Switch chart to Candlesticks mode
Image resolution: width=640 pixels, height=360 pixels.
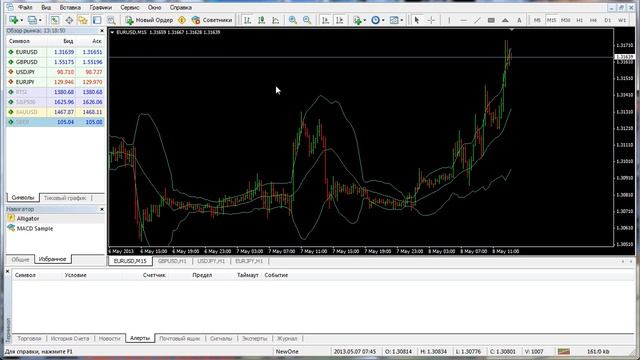pos(261,20)
